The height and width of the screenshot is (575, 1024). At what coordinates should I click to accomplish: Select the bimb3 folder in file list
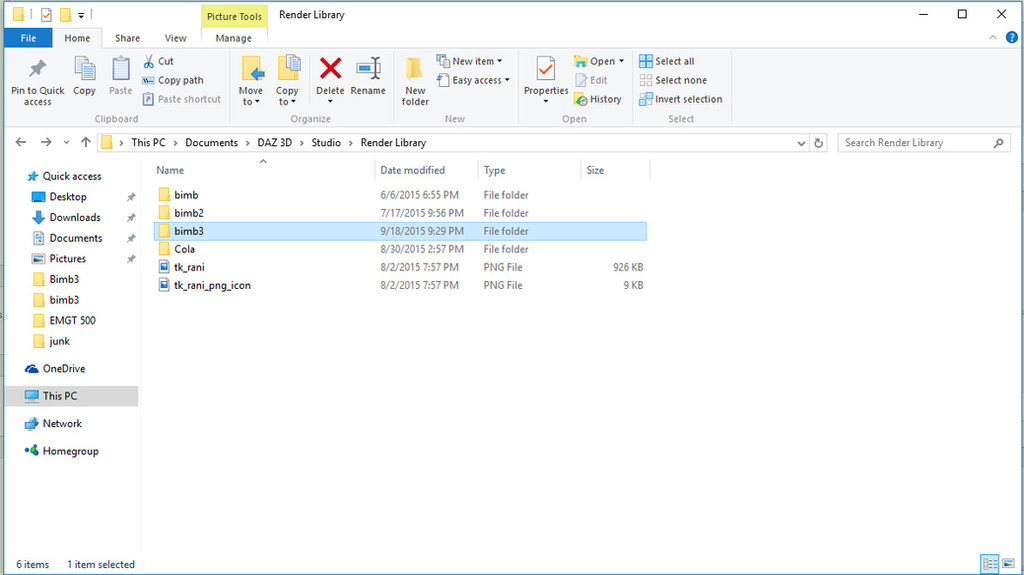[x=400, y=231]
